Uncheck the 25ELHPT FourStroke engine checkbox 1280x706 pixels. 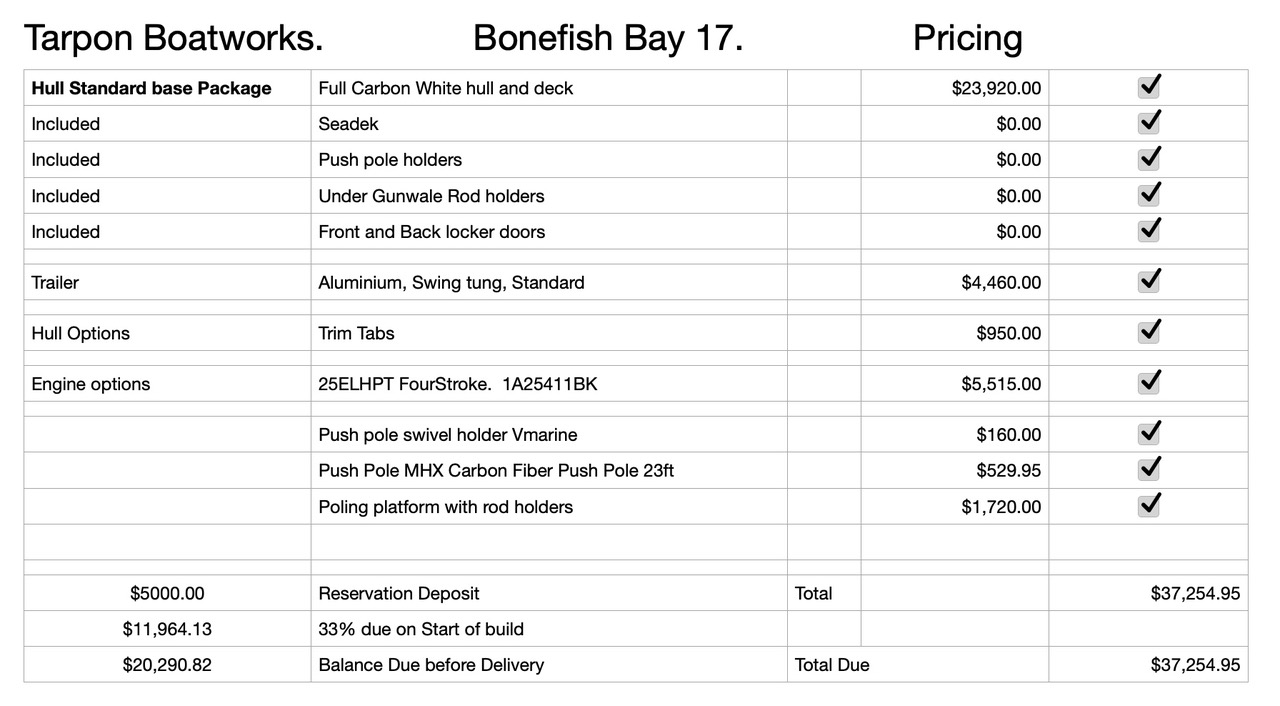[1149, 383]
